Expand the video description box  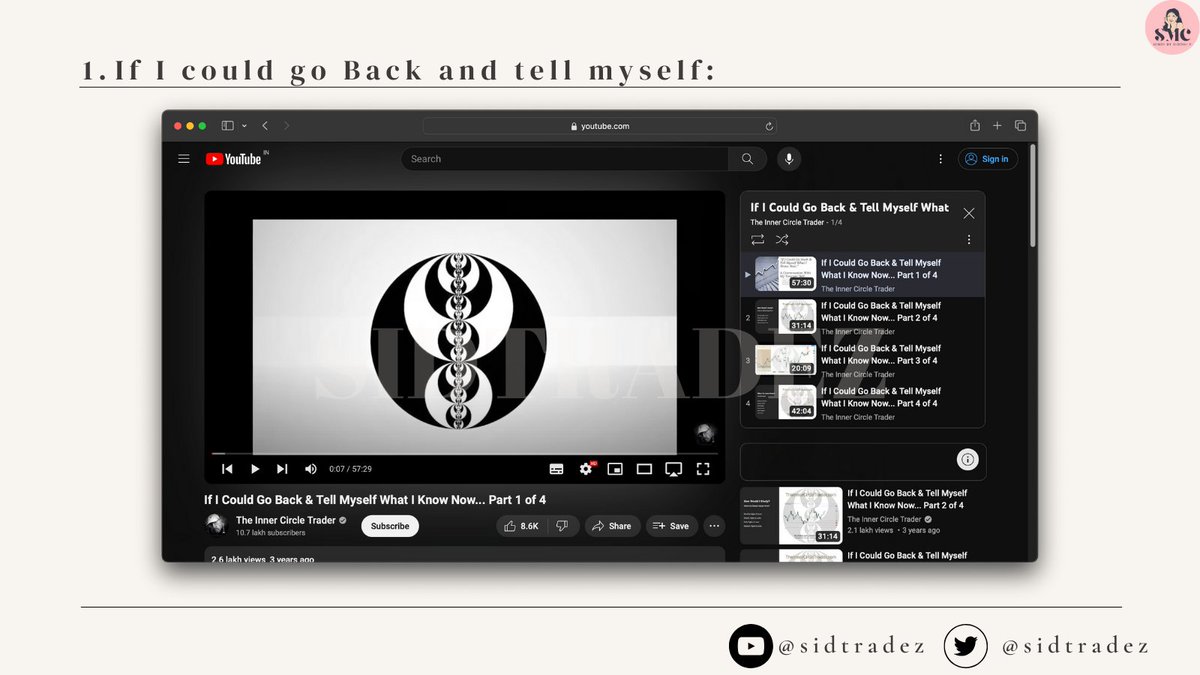465,554
